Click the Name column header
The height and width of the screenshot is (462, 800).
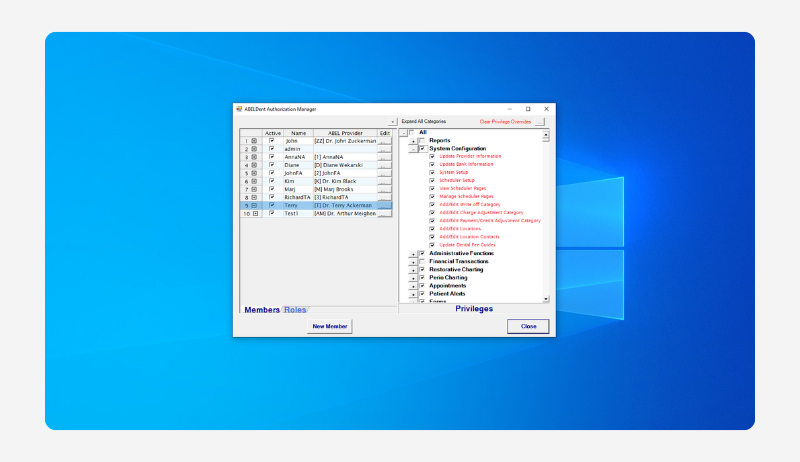(298, 133)
